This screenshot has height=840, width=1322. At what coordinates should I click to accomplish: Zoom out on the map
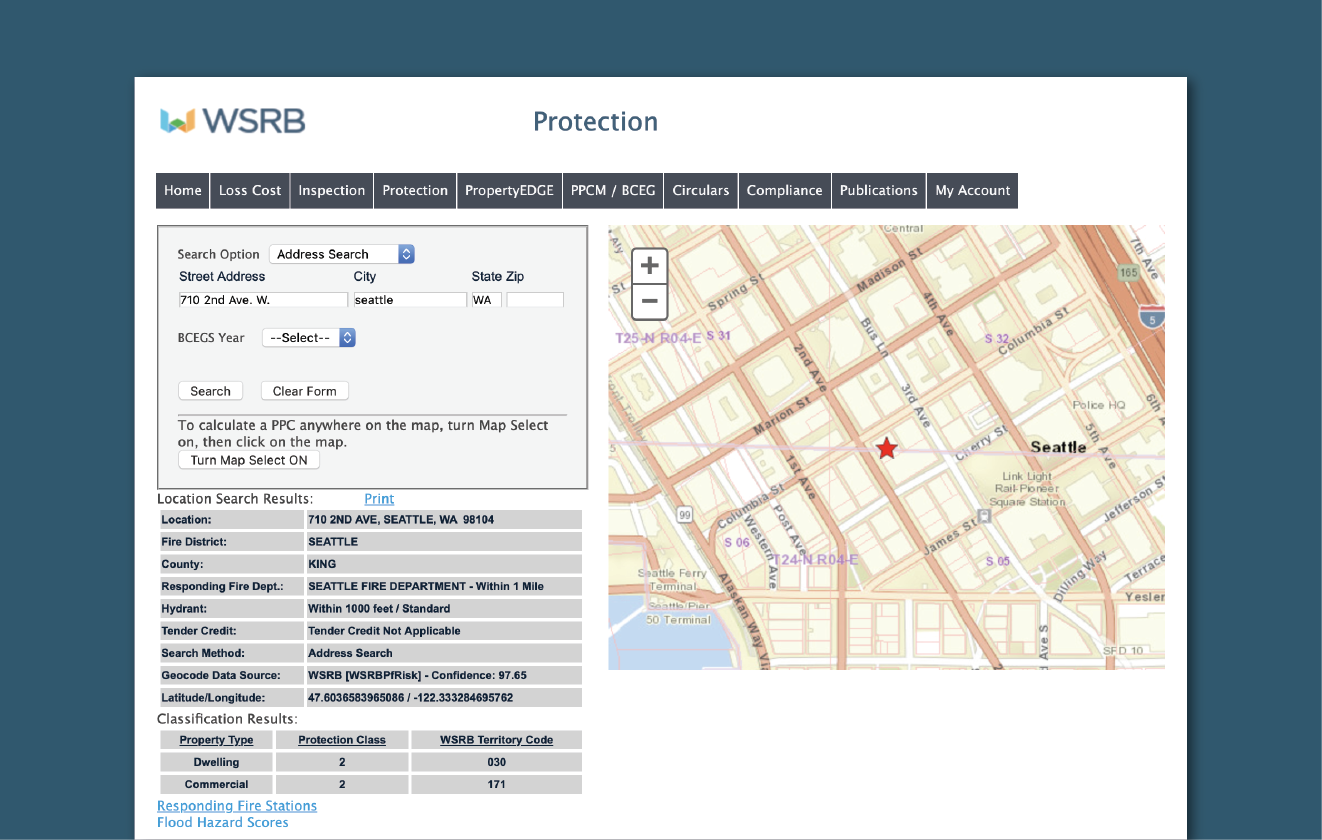(649, 301)
